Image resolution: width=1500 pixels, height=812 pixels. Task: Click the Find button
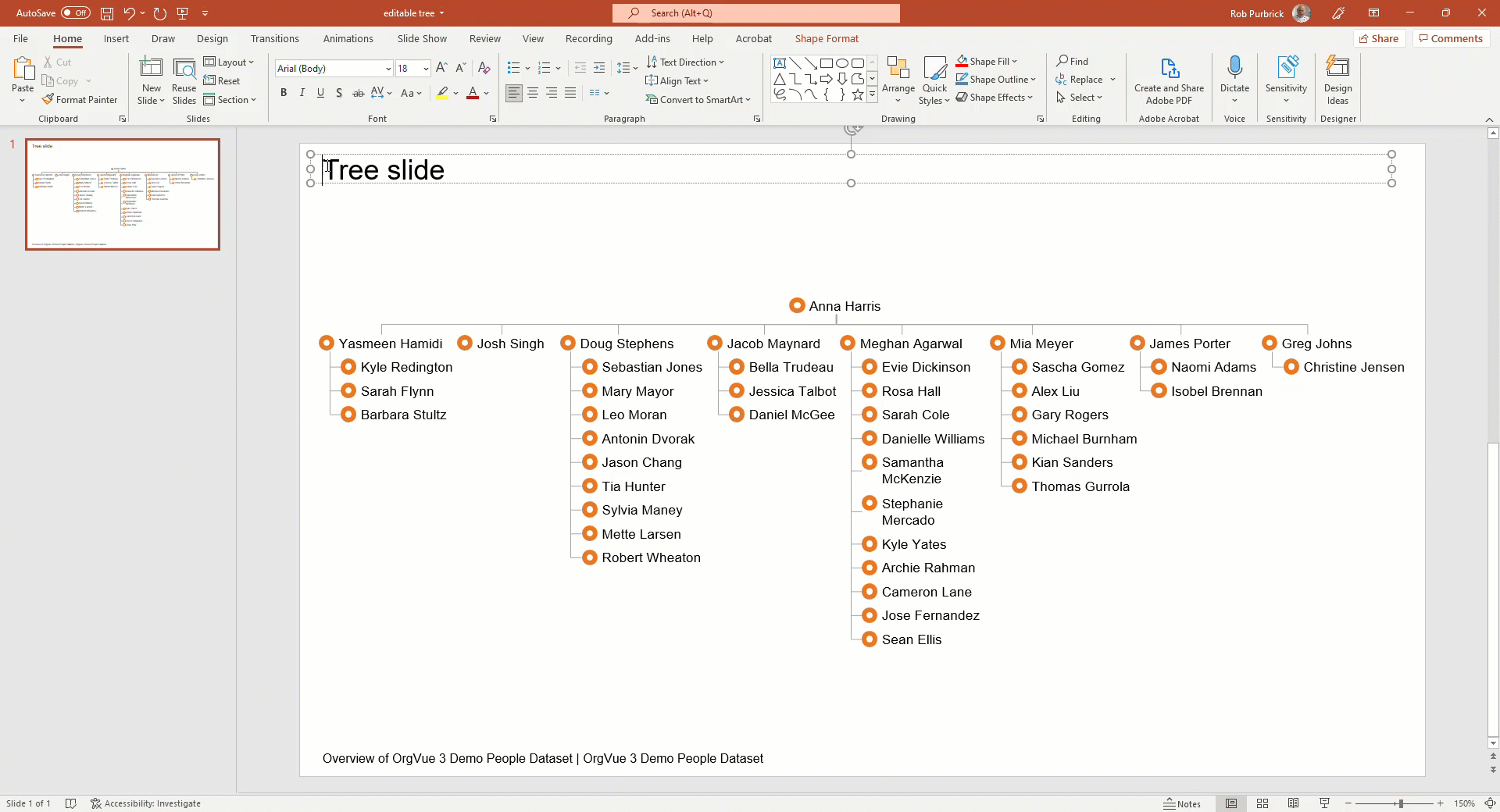coord(1072,61)
